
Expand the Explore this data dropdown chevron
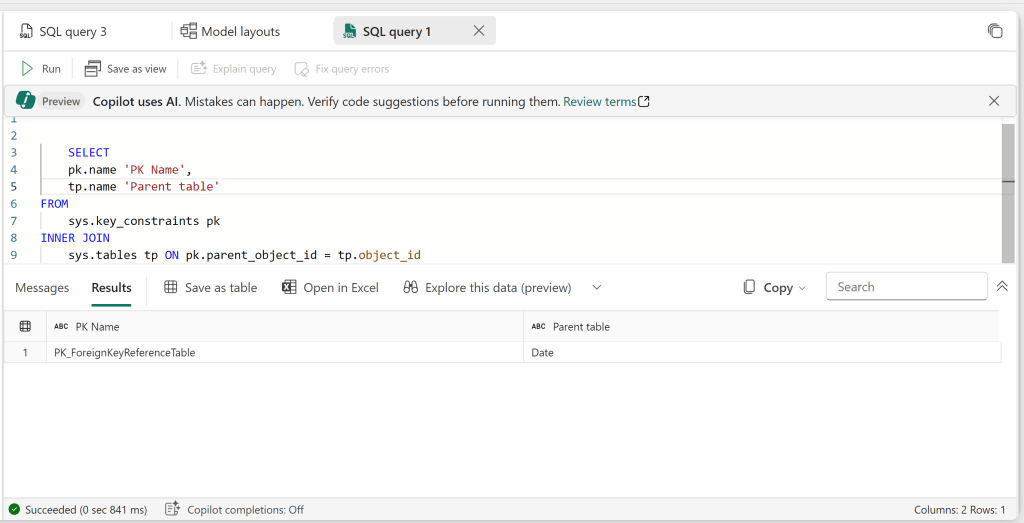point(597,288)
